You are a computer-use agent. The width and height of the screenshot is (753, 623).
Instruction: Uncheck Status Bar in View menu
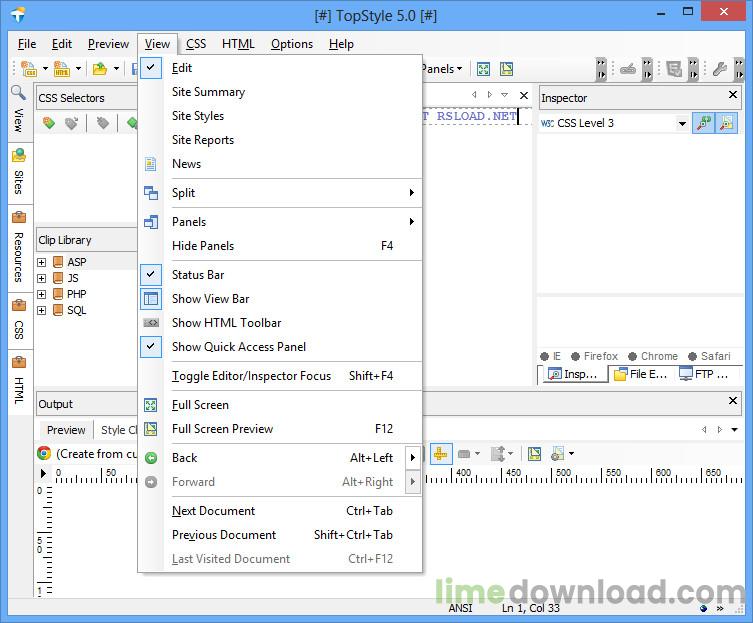198,275
